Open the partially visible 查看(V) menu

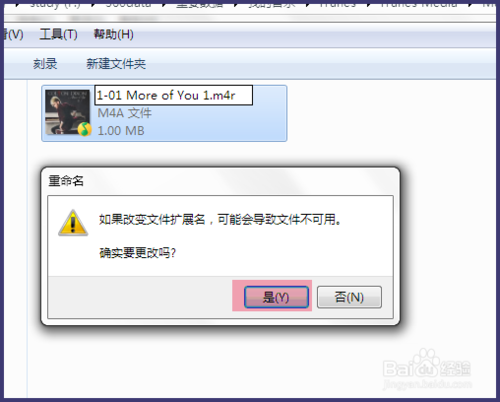pyautogui.click(x=13, y=34)
